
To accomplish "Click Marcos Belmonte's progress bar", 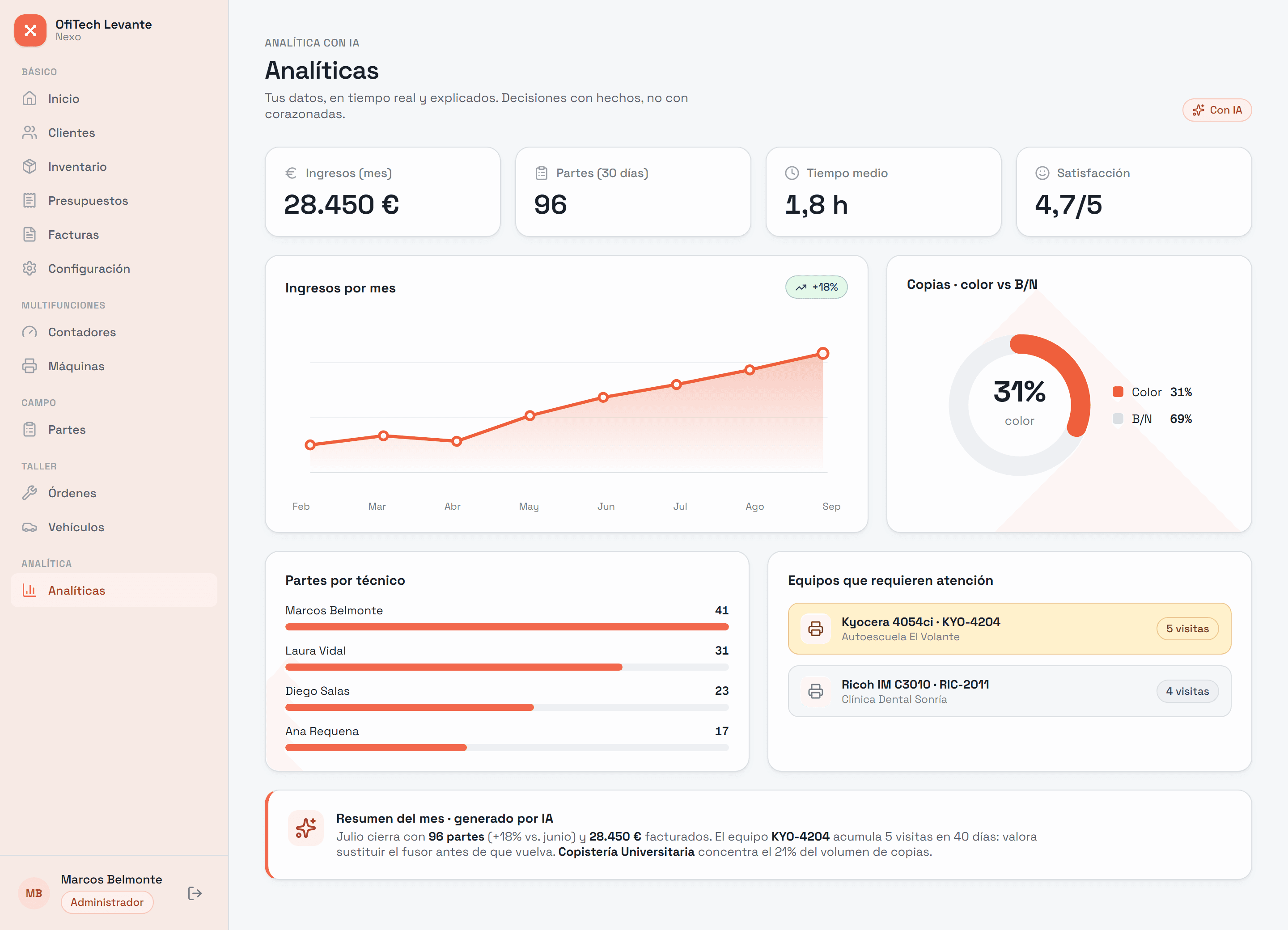I will coord(507,627).
